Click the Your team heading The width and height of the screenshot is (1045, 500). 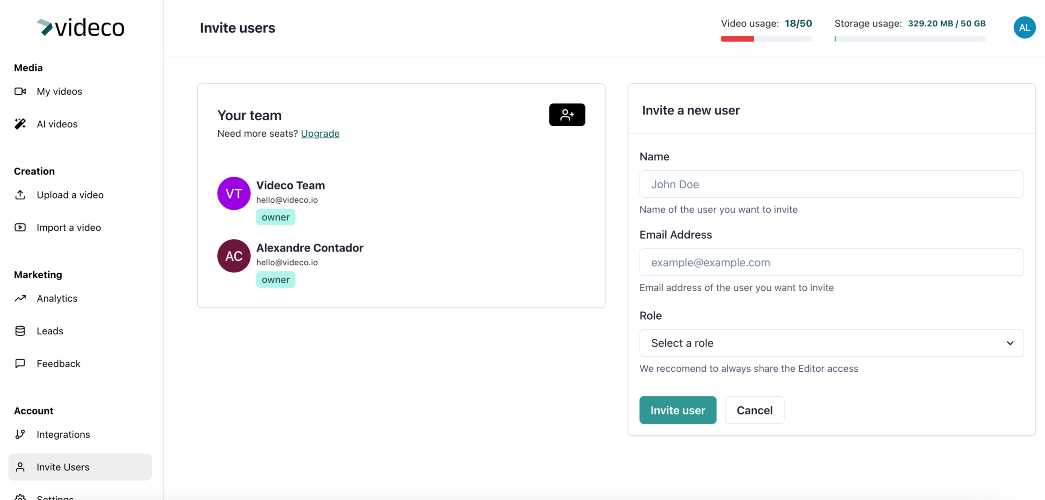249,115
